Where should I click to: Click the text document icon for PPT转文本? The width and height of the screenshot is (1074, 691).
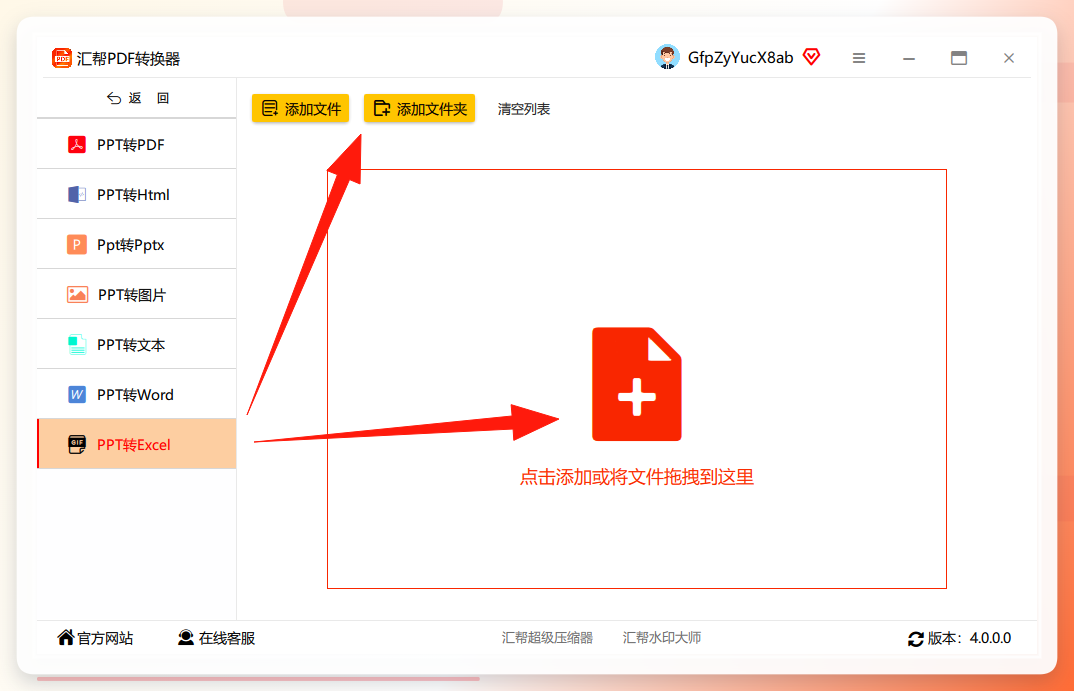click(x=77, y=344)
